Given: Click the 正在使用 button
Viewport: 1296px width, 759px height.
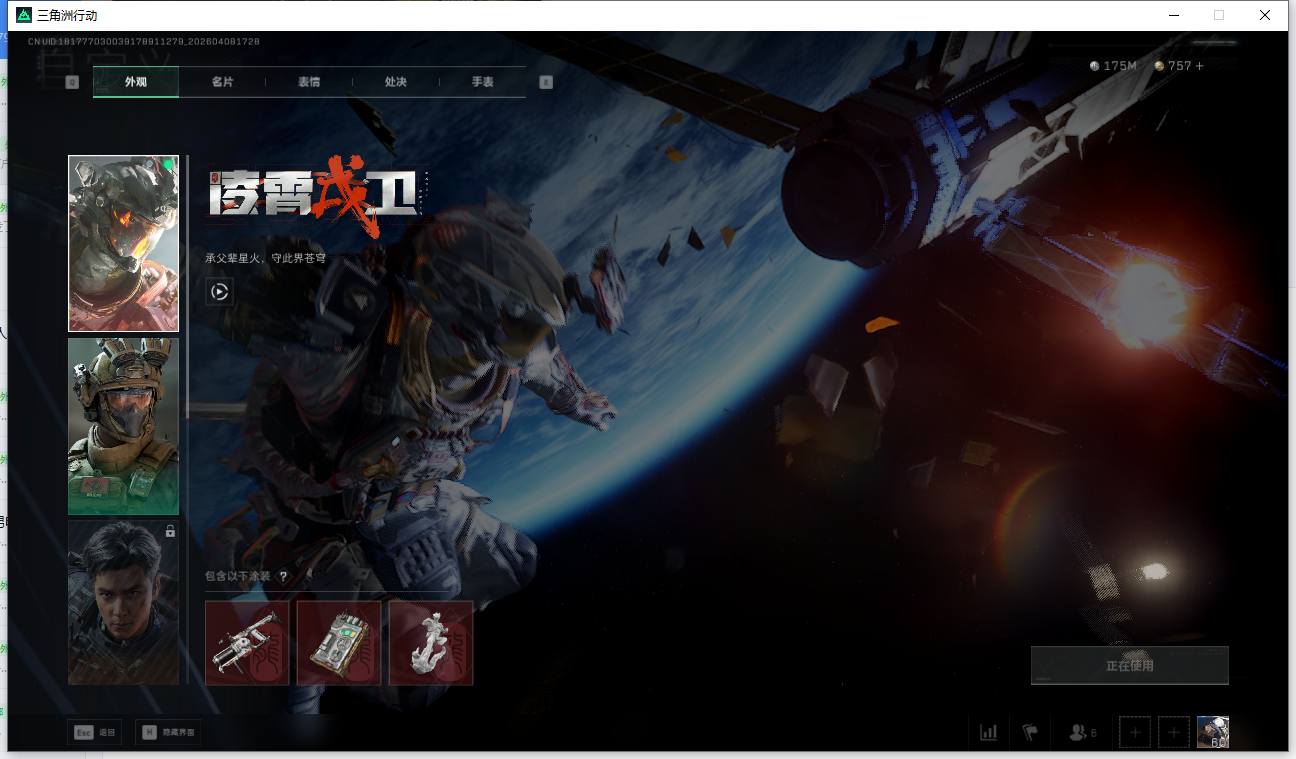Looking at the screenshot, I should tap(1130, 665).
